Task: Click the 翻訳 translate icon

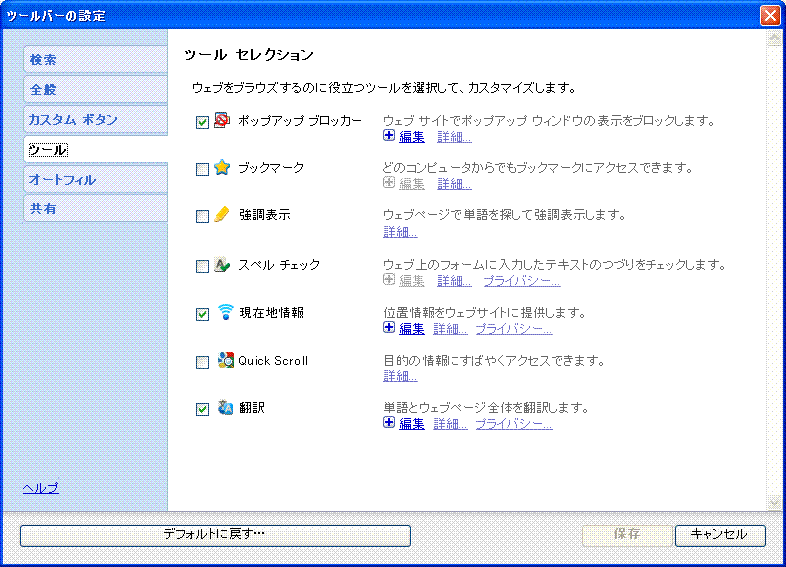Action: coord(225,408)
